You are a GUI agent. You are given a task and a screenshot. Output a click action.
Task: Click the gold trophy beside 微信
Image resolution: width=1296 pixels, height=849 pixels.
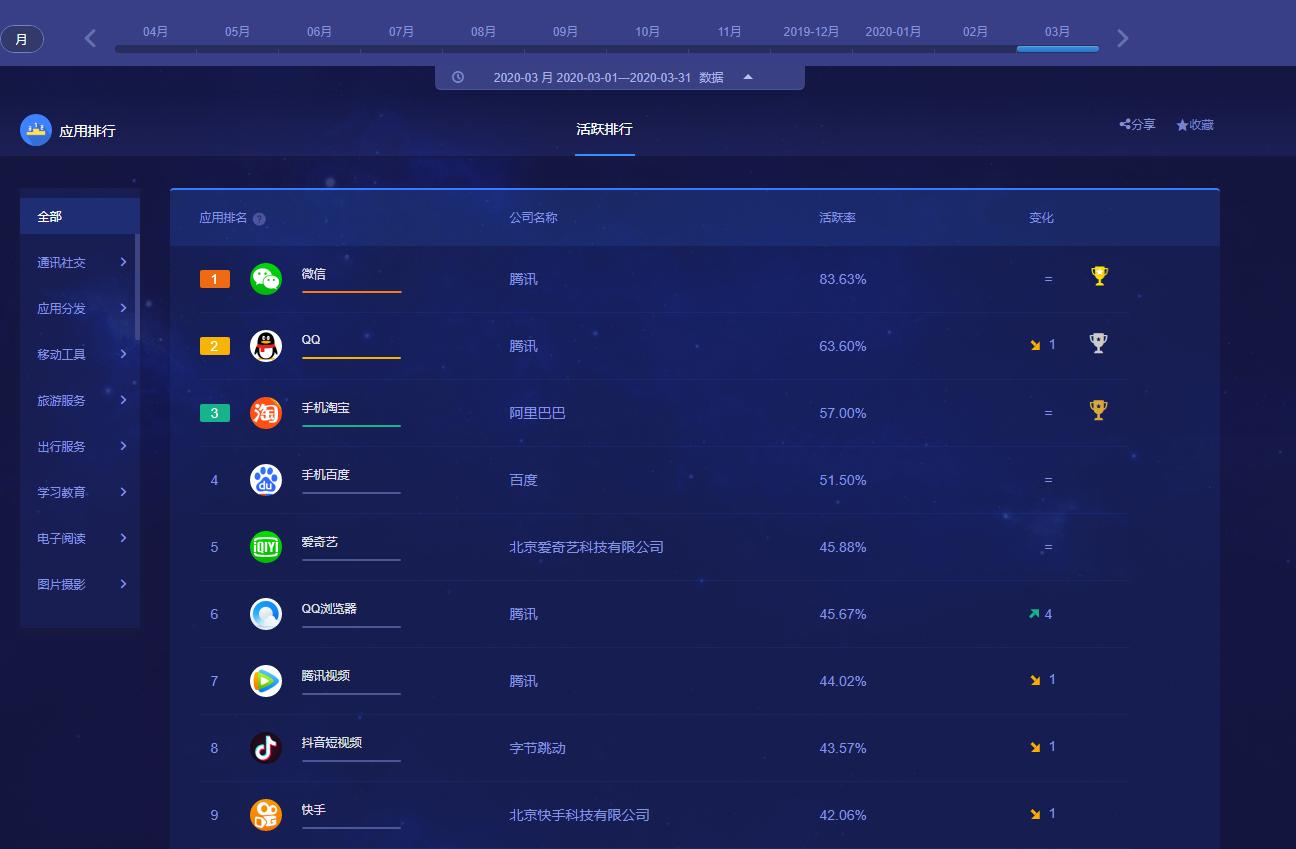point(1099,275)
